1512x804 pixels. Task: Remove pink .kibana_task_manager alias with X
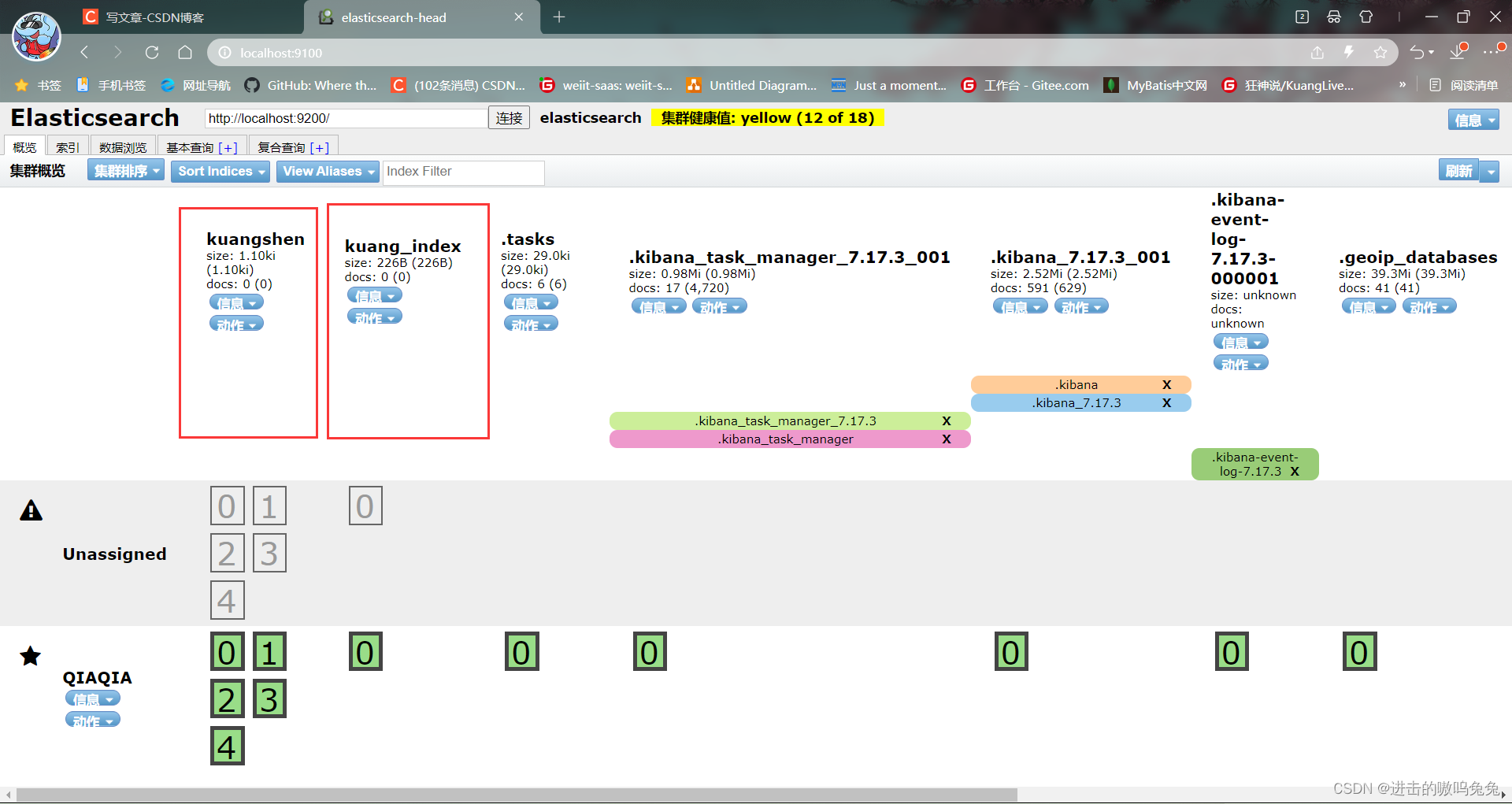coord(947,439)
